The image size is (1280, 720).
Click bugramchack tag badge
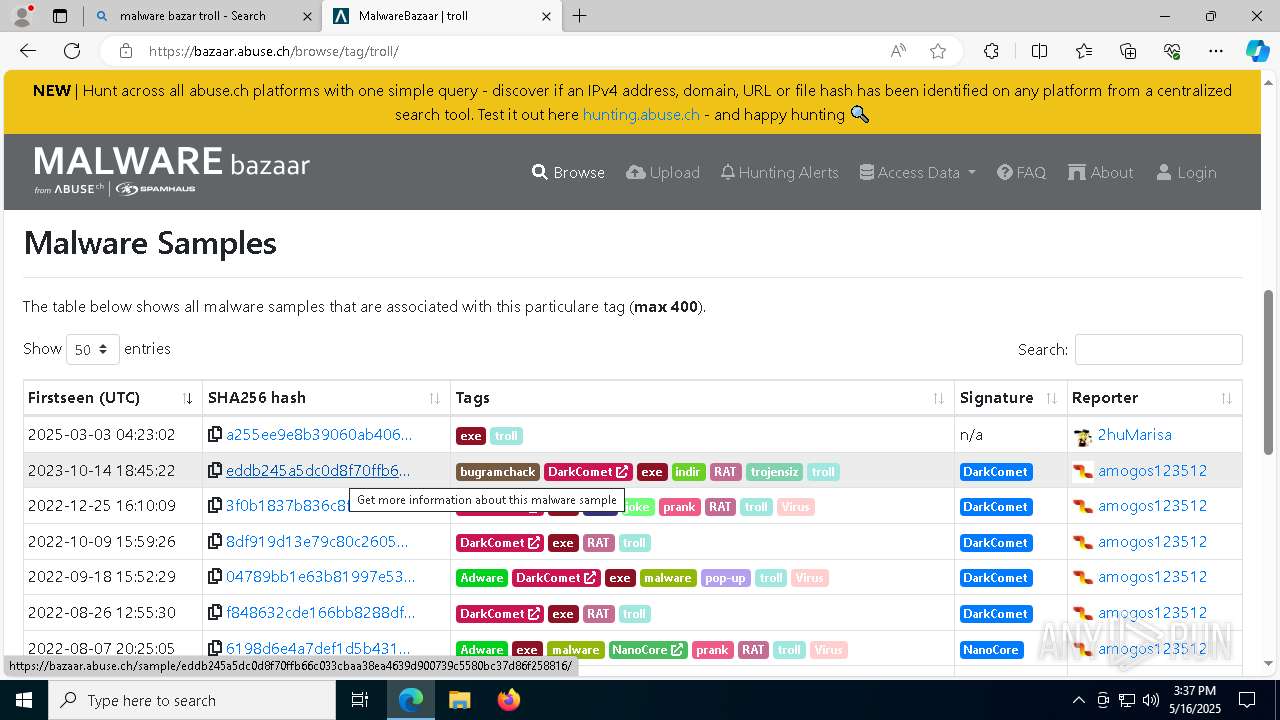[x=498, y=471]
